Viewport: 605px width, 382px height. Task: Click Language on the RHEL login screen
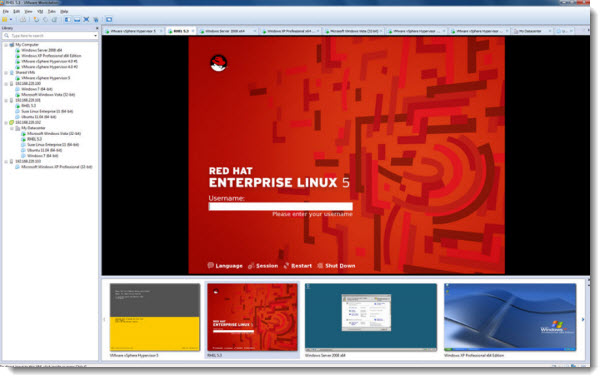225,266
